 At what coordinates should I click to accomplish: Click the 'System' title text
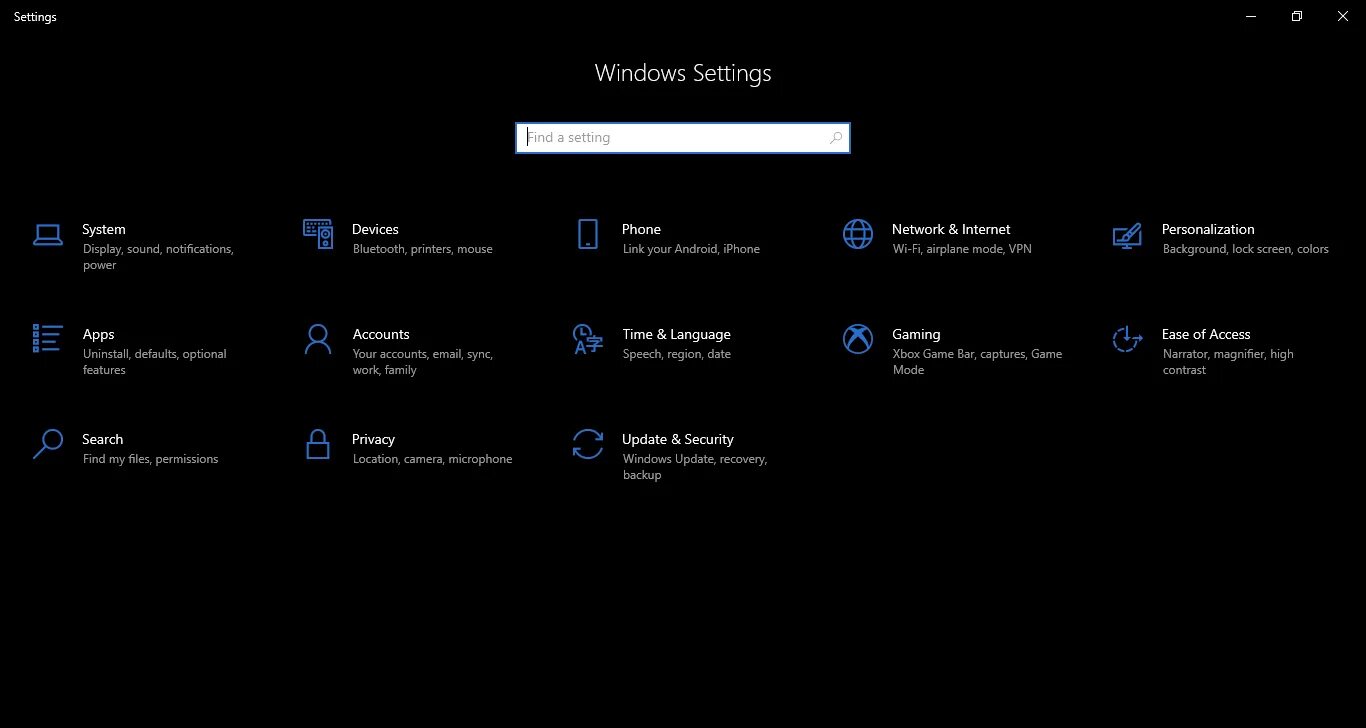click(x=104, y=229)
